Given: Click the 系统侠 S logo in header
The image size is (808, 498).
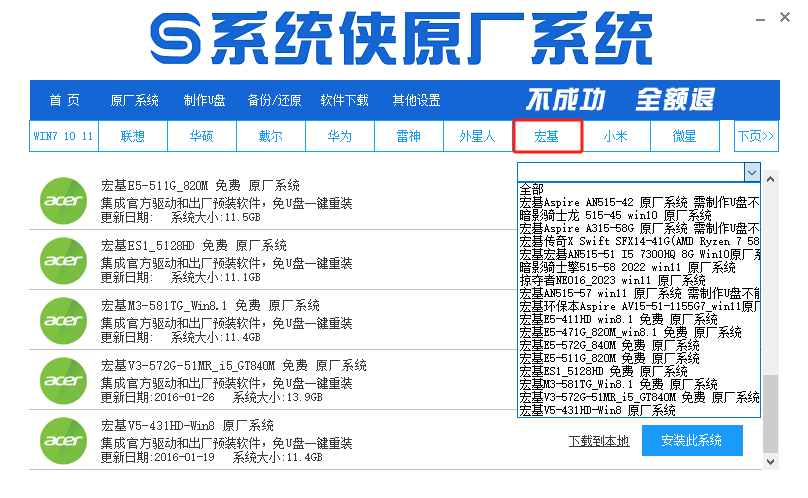Looking at the screenshot, I should tap(175, 39).
